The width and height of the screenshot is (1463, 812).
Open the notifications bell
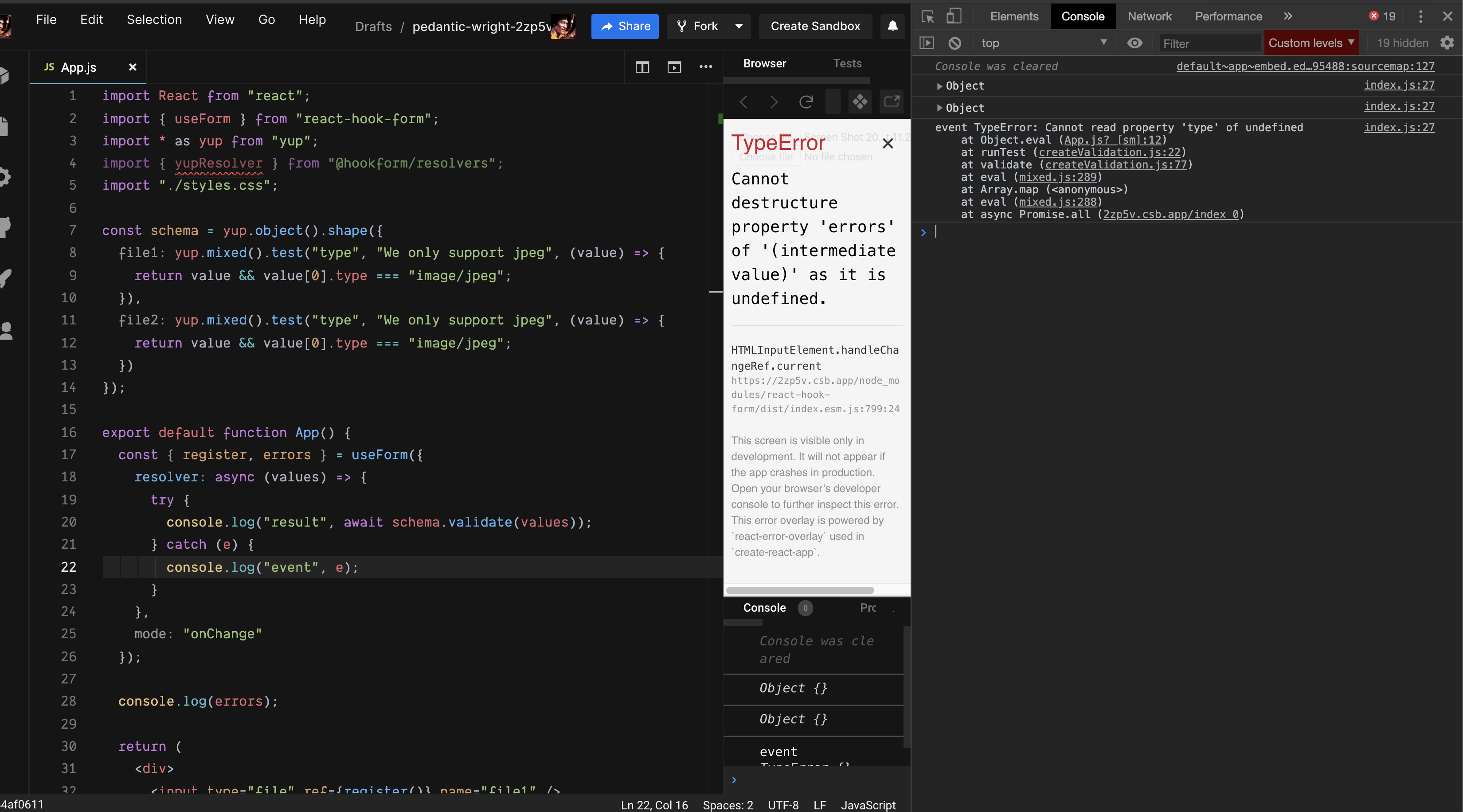pos(892,26)
